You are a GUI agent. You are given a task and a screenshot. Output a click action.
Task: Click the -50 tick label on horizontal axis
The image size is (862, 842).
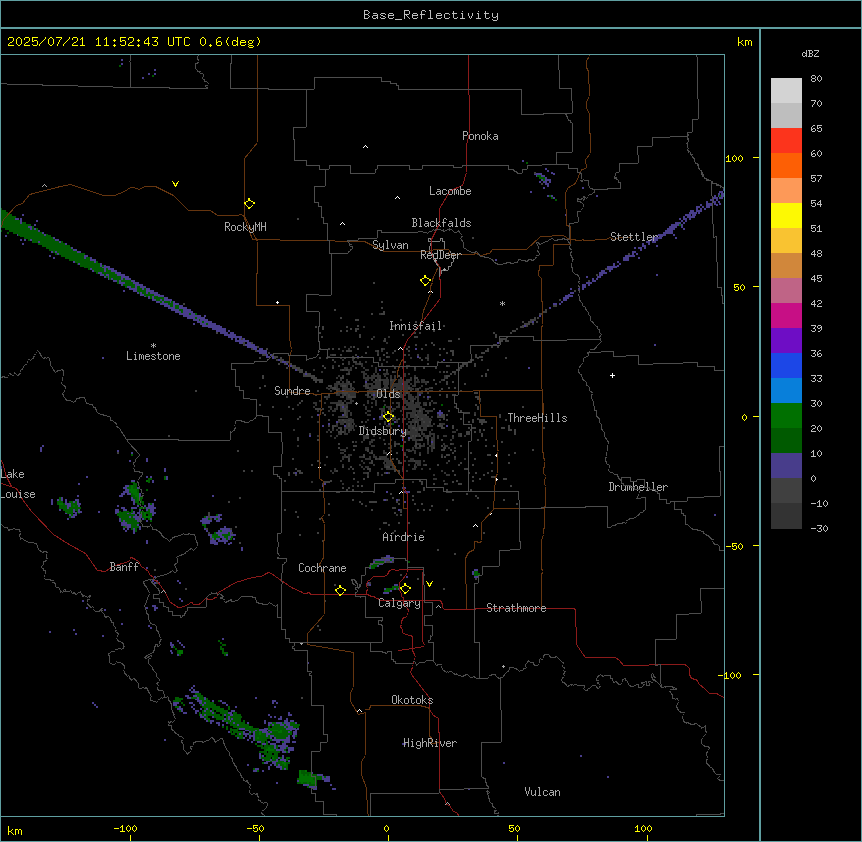[255, 828]
